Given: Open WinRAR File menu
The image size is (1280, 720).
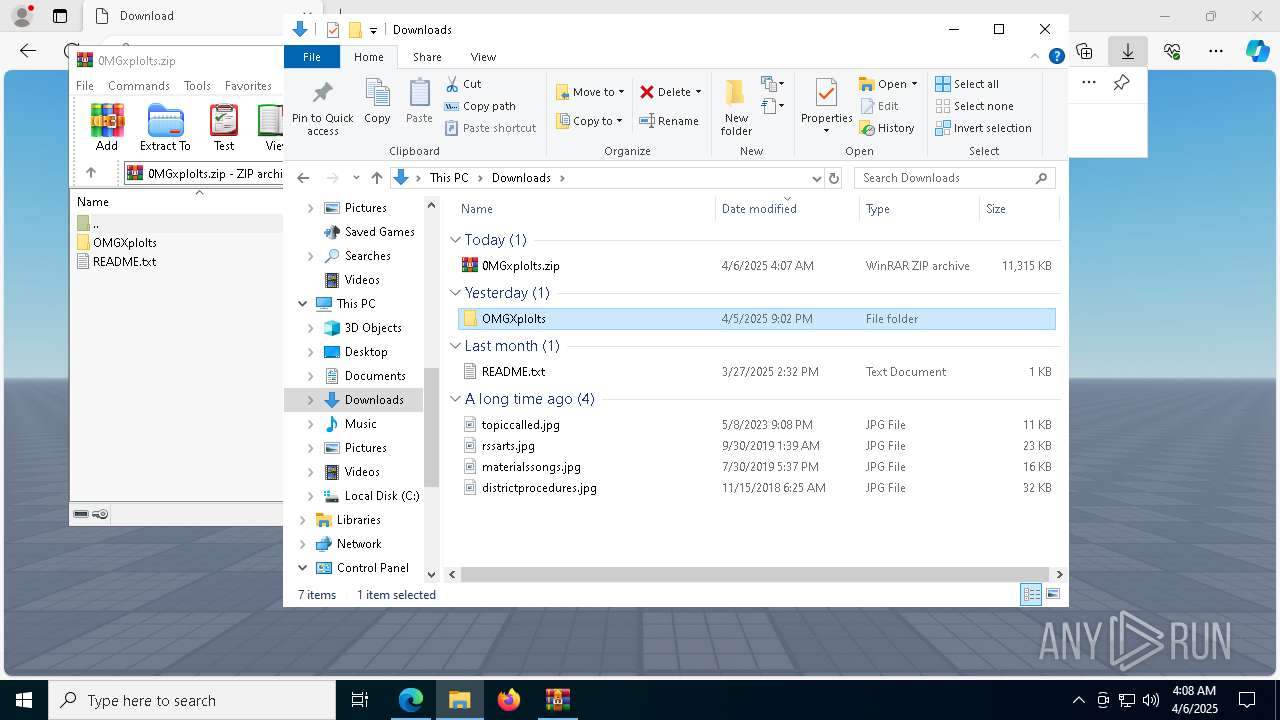Looking at the screenshot, I should (85, 86).
